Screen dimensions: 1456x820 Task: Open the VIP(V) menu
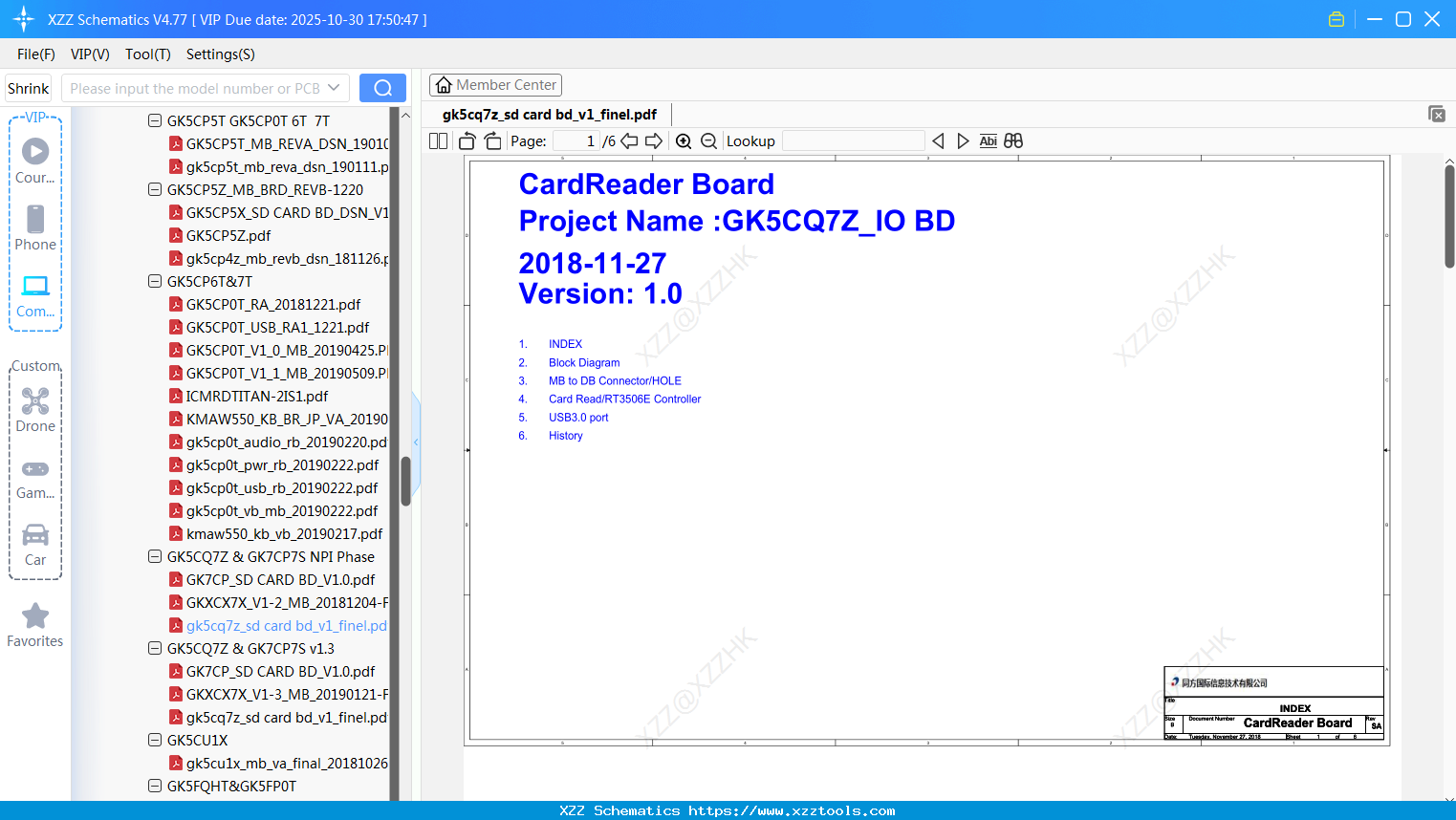pyautogui.click(x=90, y=54)
